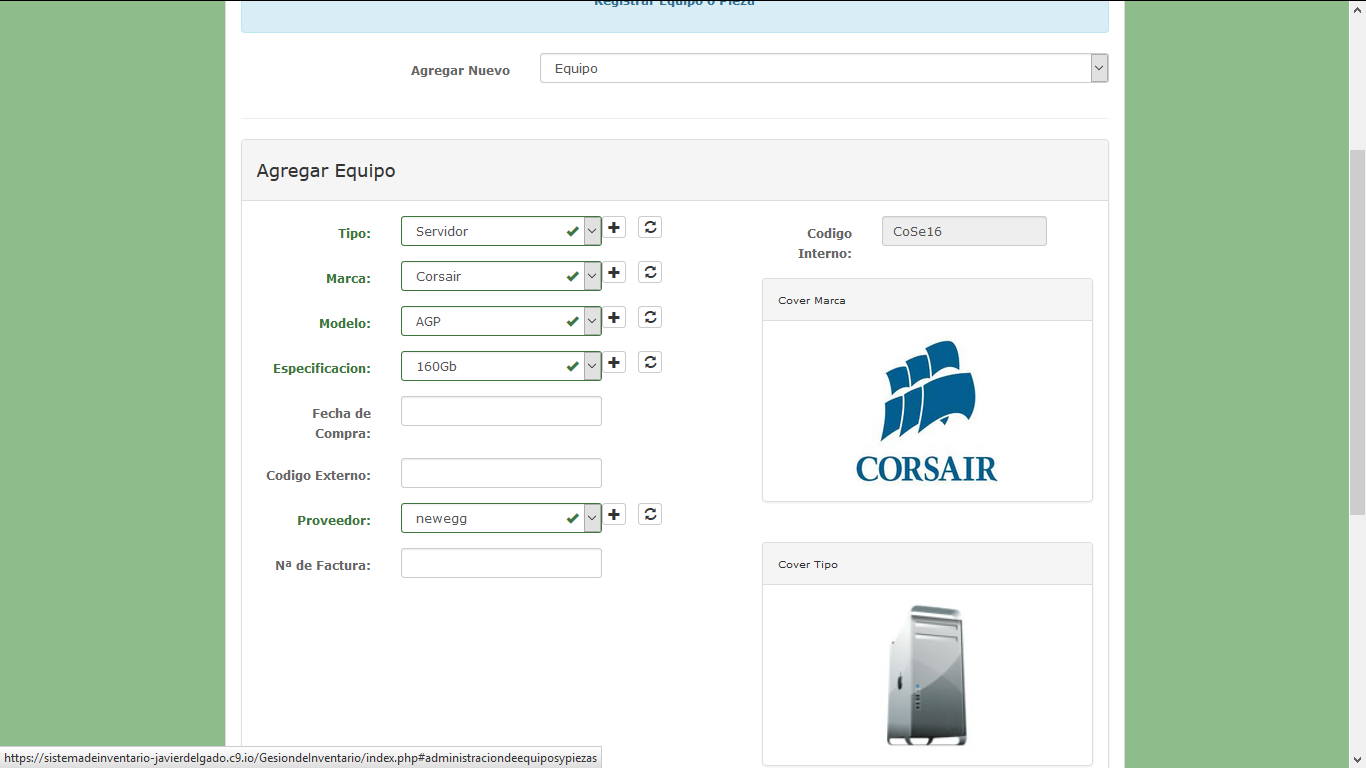The width and height of the screenshot is (1366, 768).
Task: Refresh the Modelo list
Action: point(650,317)
